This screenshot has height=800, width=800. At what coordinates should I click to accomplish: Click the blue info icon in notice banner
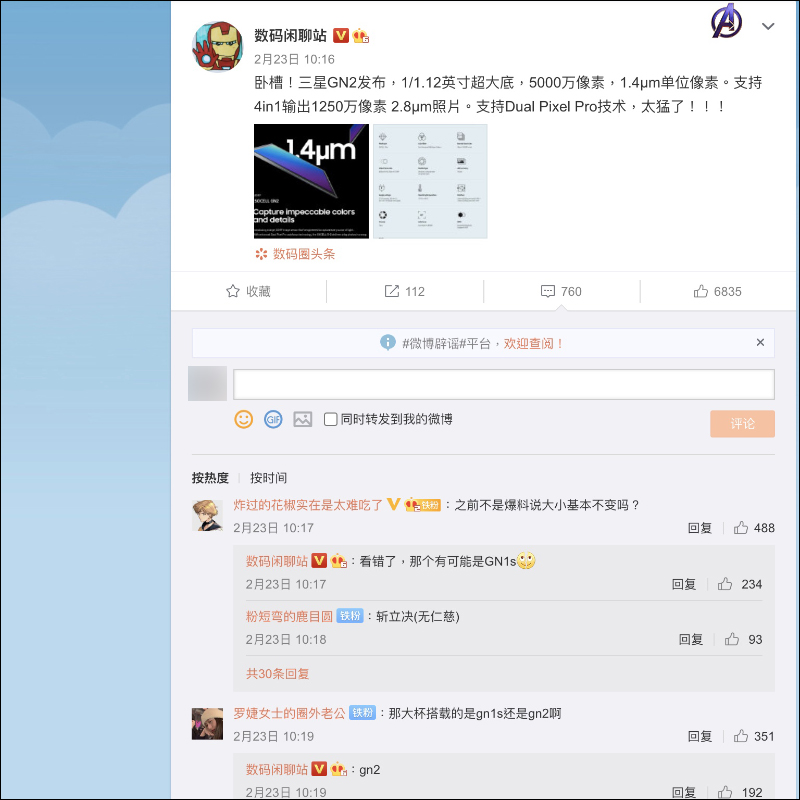point(388,342)
